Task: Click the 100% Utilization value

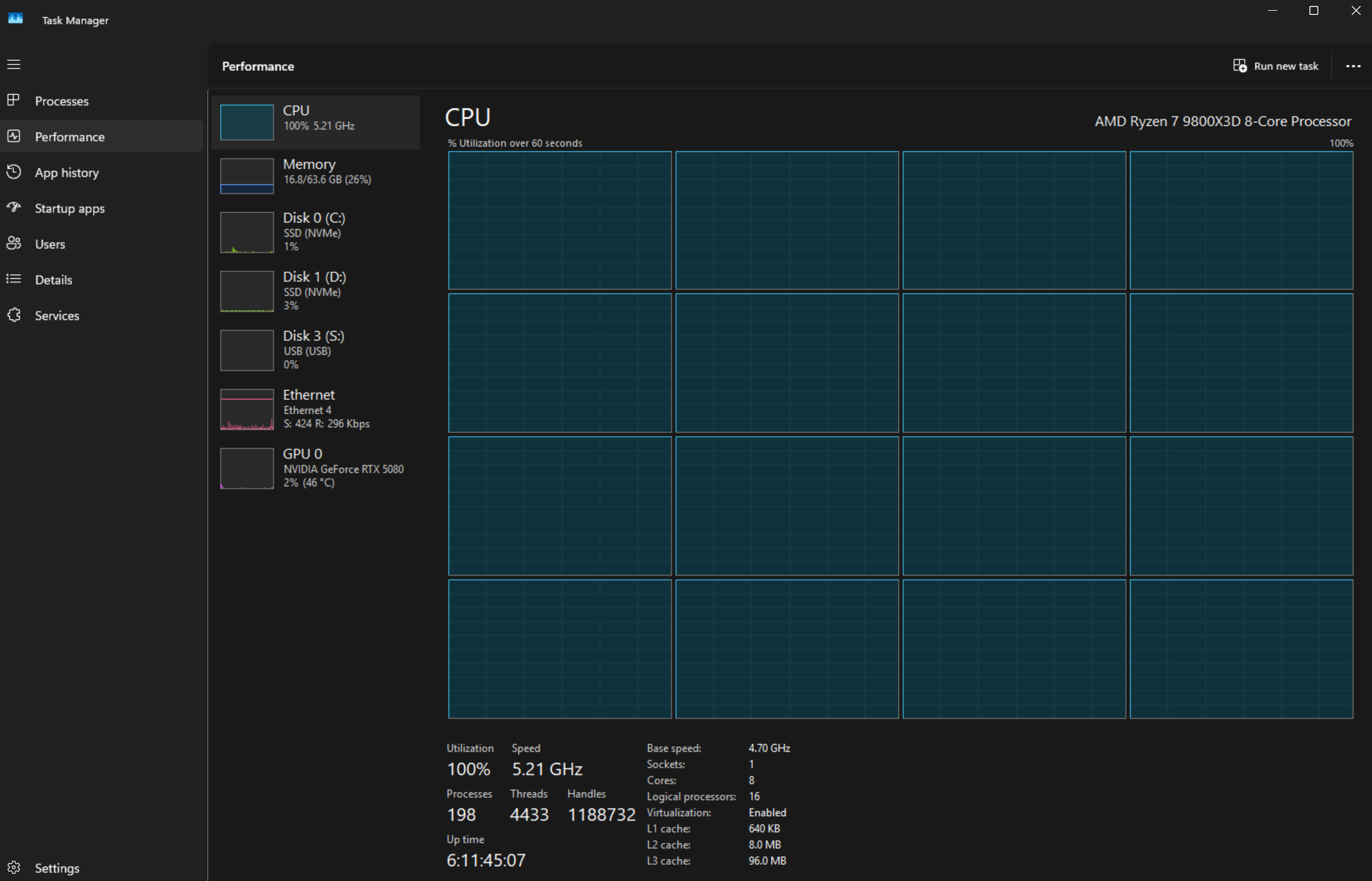Action: point(469,769)
